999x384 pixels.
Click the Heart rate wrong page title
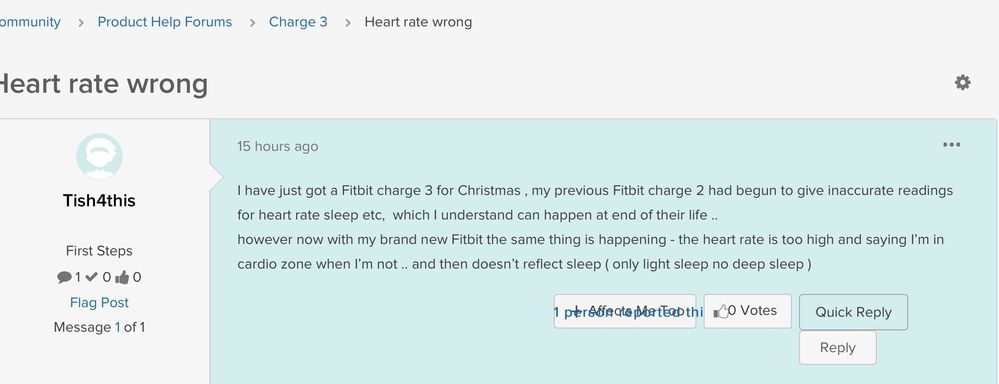(103, 83)
